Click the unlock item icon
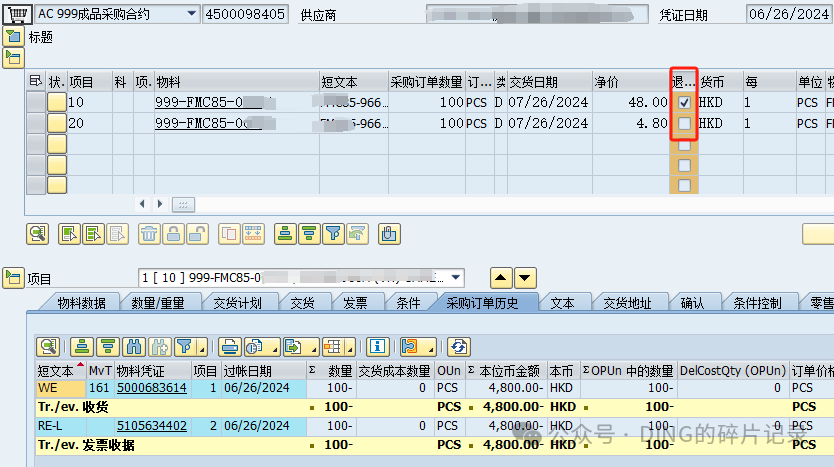 pyautogui.click(x=197, y=234)
